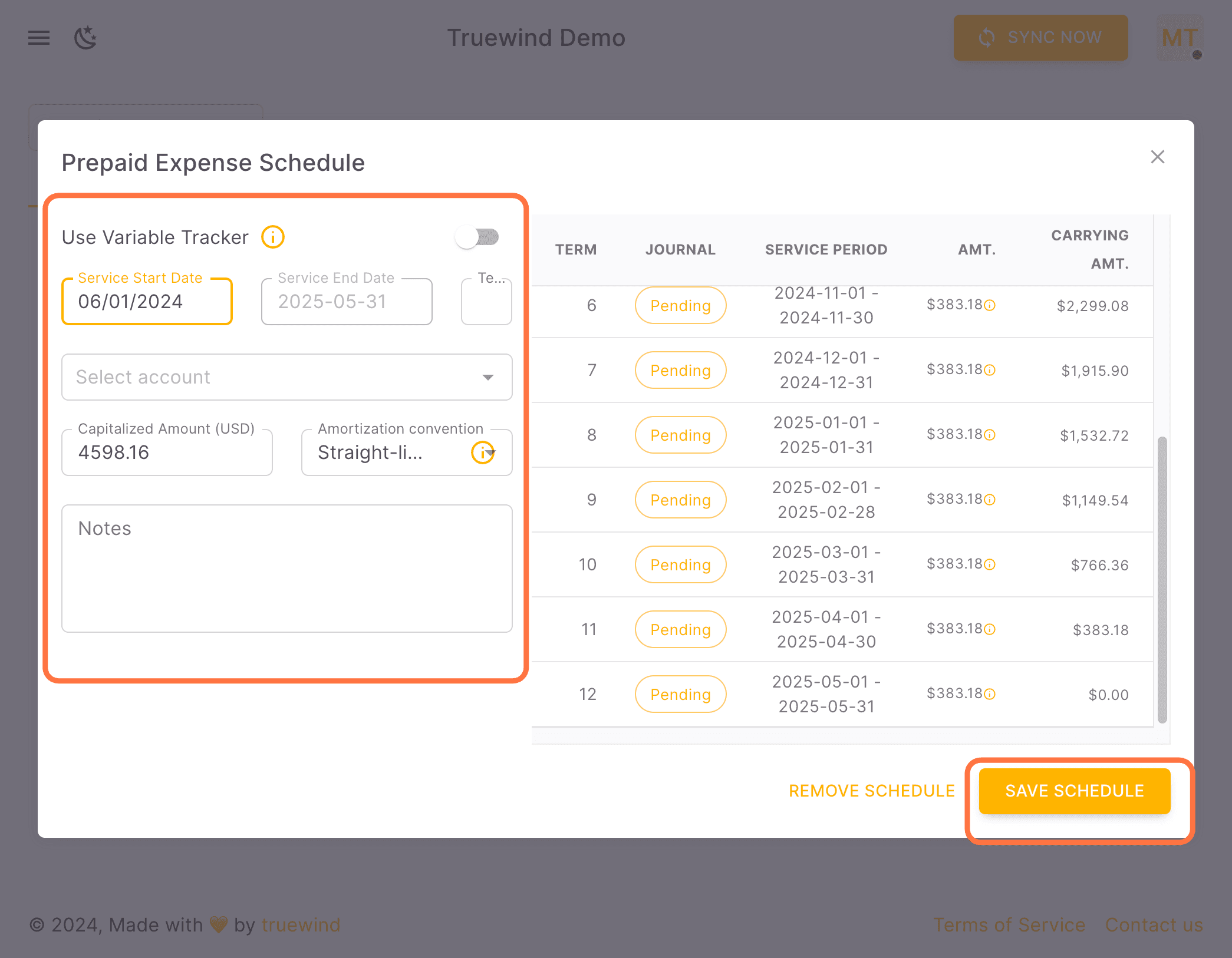
Task: Open the MT account avatar menu
Action: pyautogui.click(x=1178, y=37)
